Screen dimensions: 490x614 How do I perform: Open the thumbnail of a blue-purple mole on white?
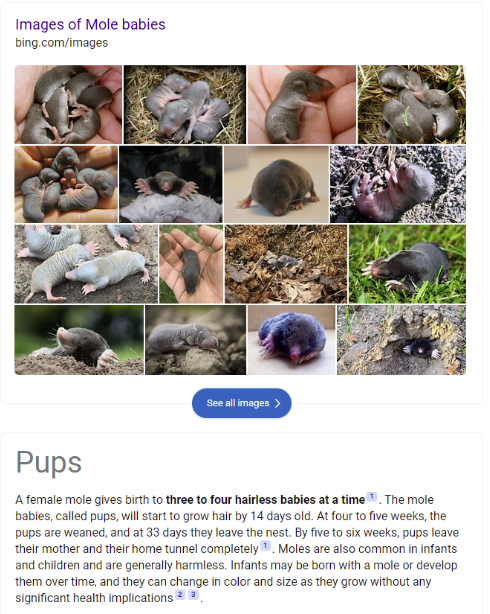[291, 340]
